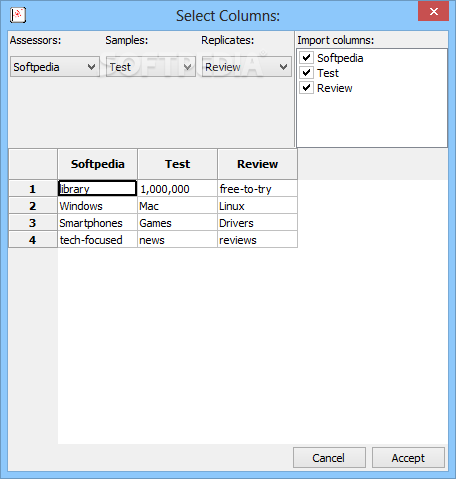Viewport: 456px width, 479px height.
Task: Select row header 3
Action: pos(33,223)
